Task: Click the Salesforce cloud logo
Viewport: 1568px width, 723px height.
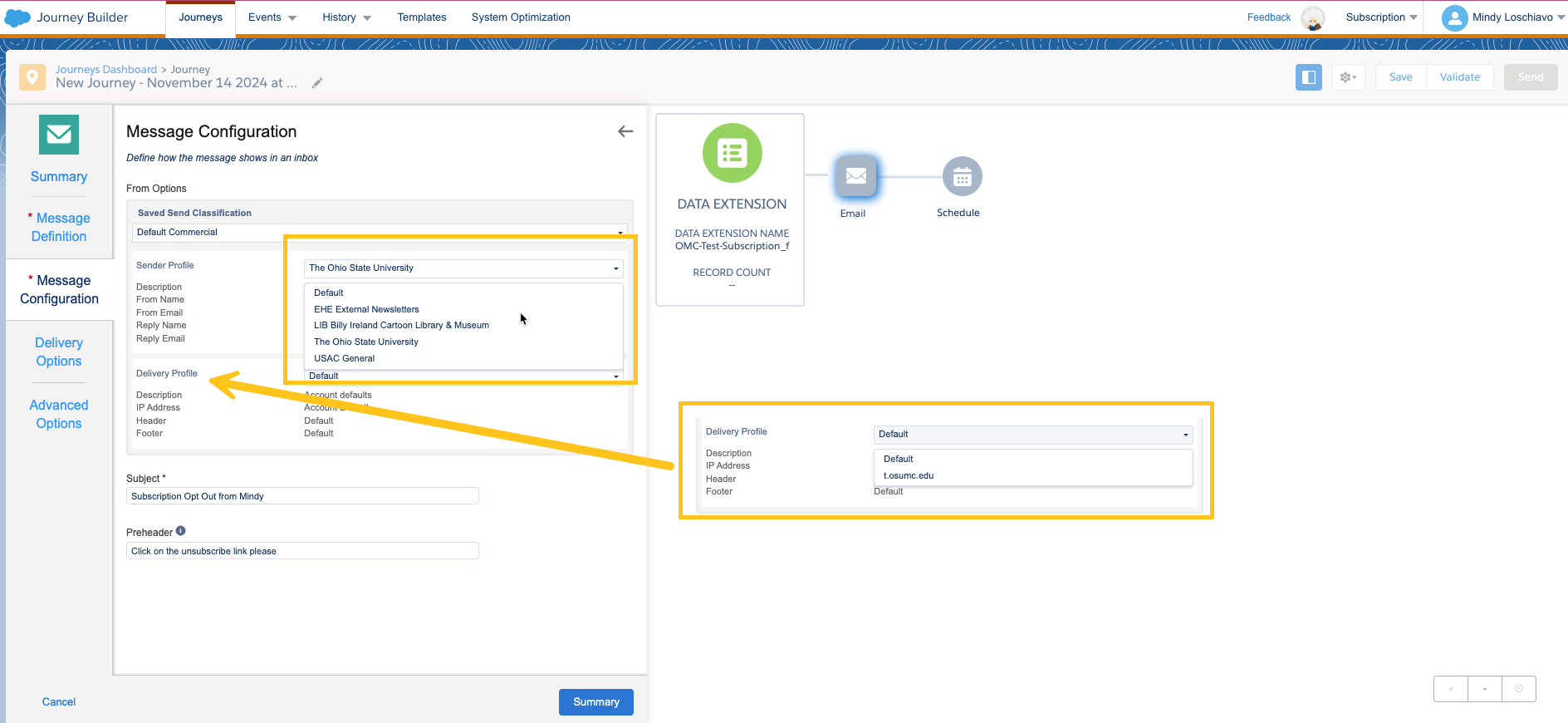Action: click(17, 17)
